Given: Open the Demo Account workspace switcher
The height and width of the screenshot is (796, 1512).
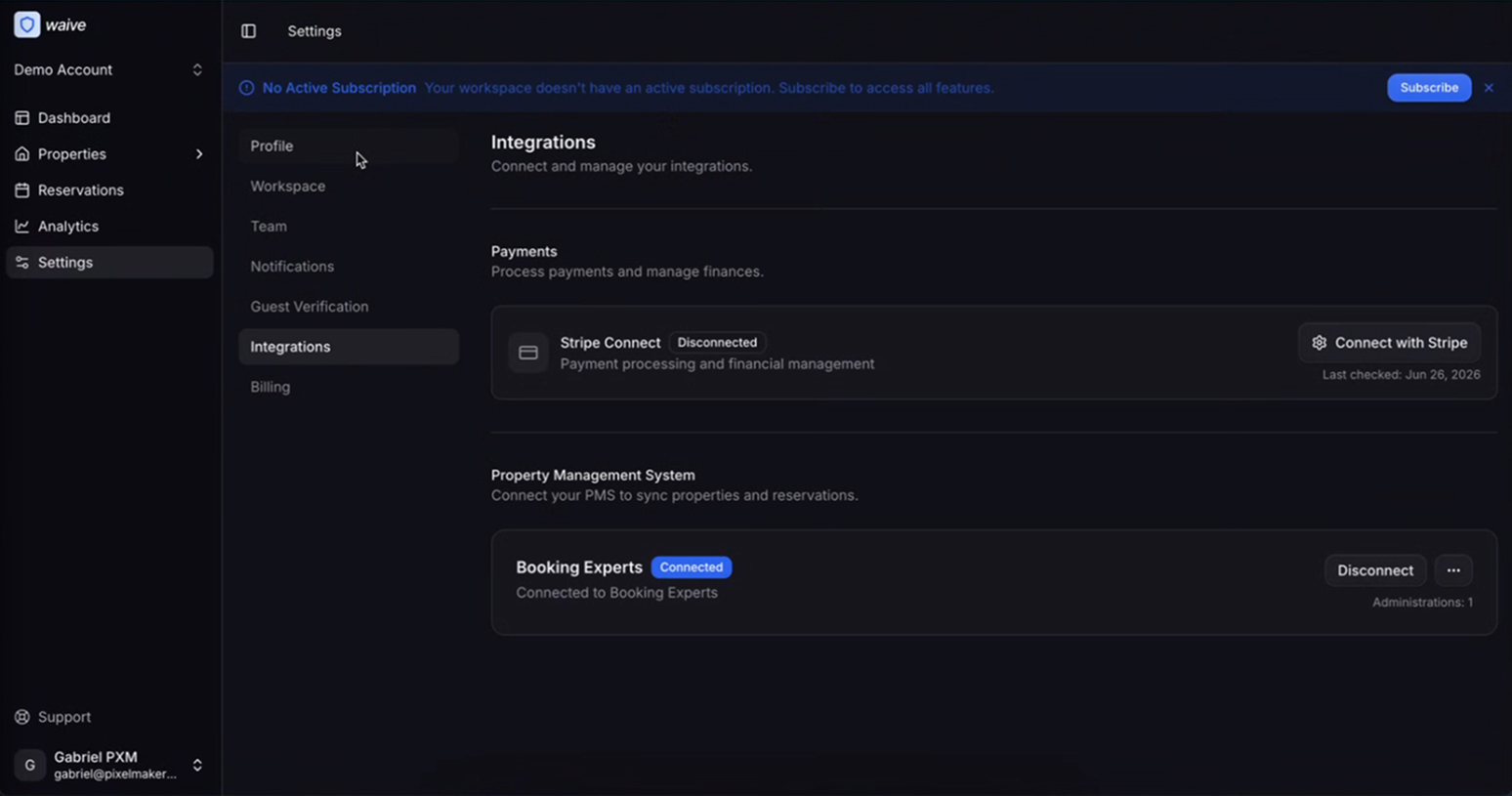Looking at the screenshot, I should click(x=108, y=70).
